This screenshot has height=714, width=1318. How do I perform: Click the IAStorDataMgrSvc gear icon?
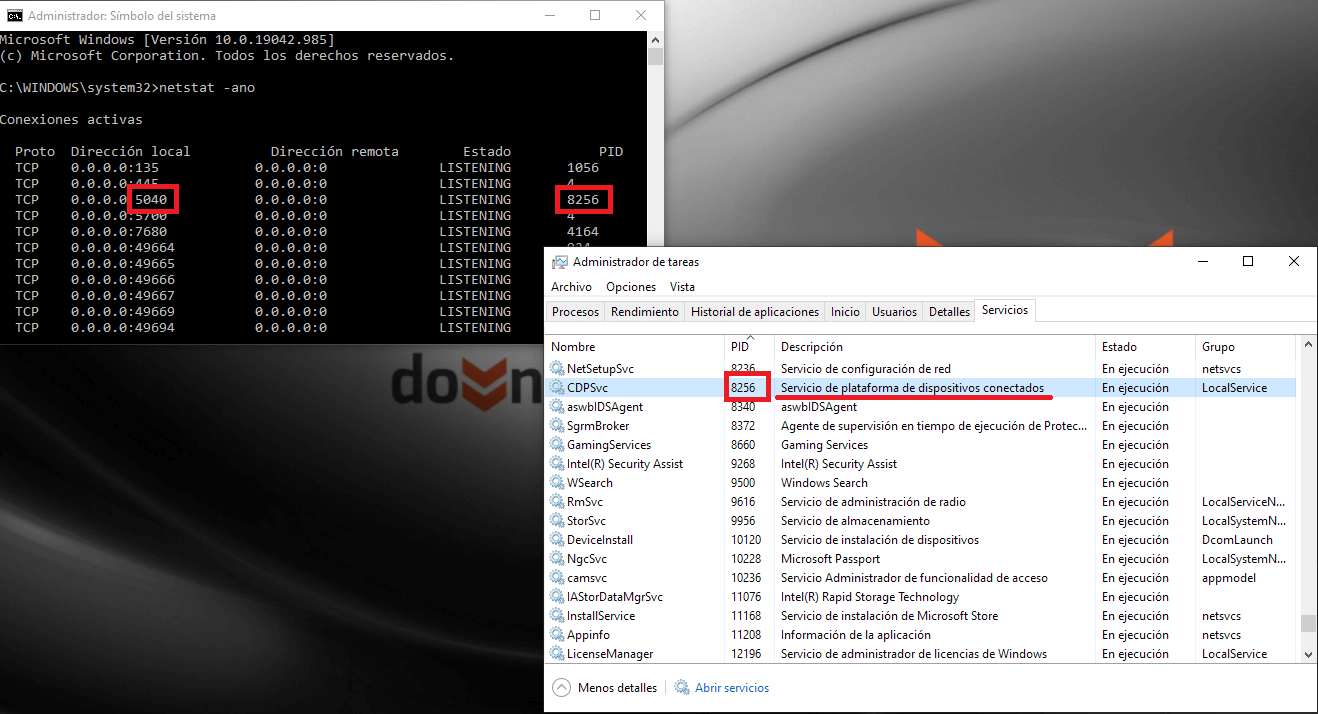point(558,597)
